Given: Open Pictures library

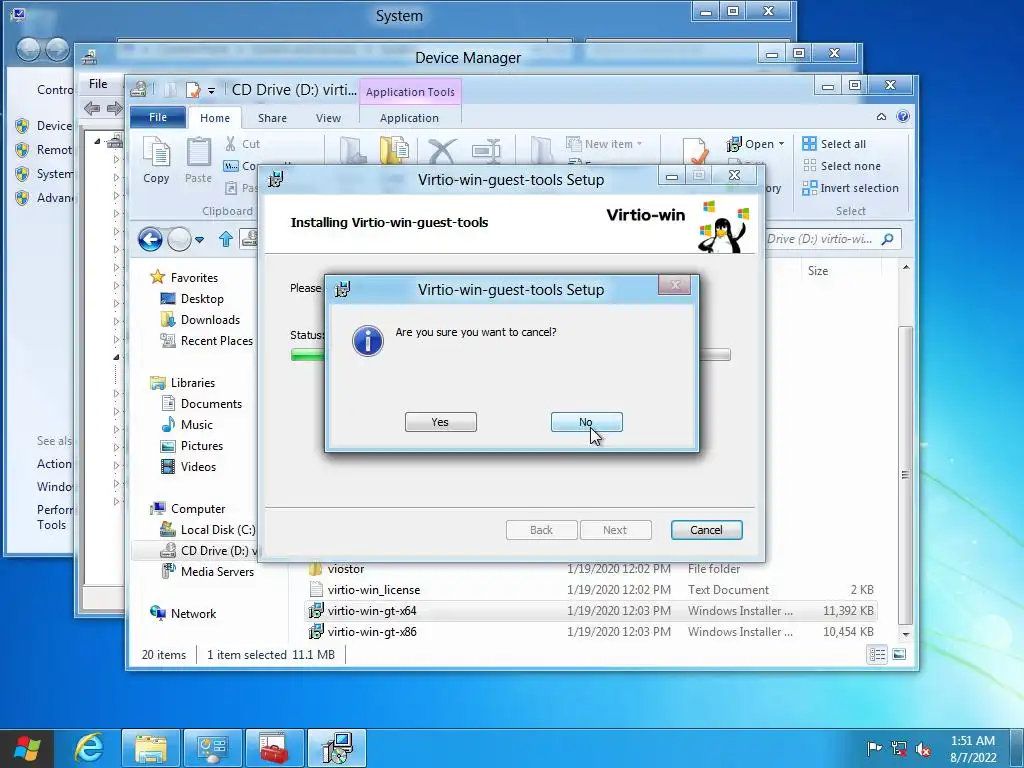Looking at the screenshot, I should click(202, 445).
